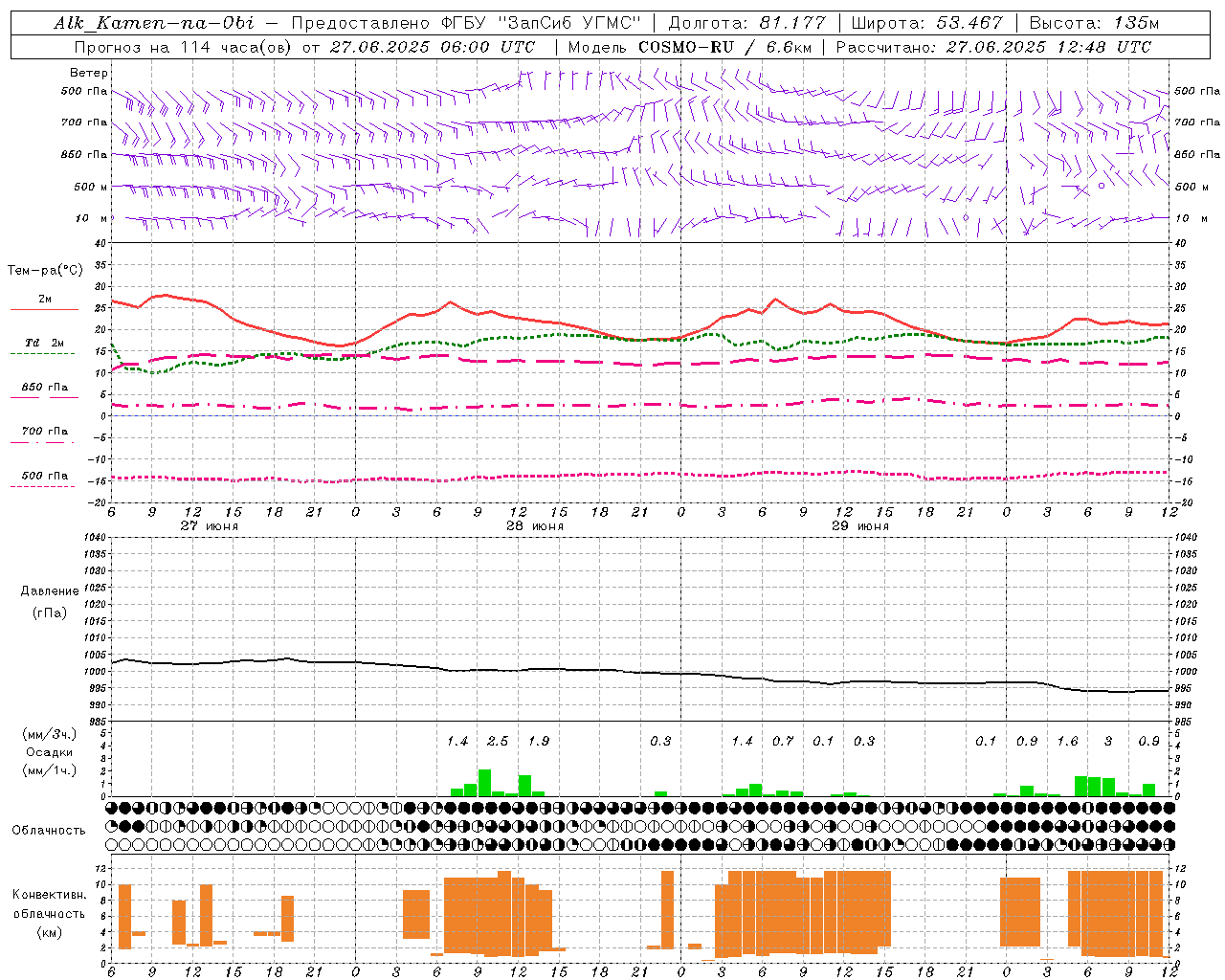The height and width of the screenshot is (980, 1225).
Task: Click the Широта: 53.467 value
Action: (x=926, y=23)
